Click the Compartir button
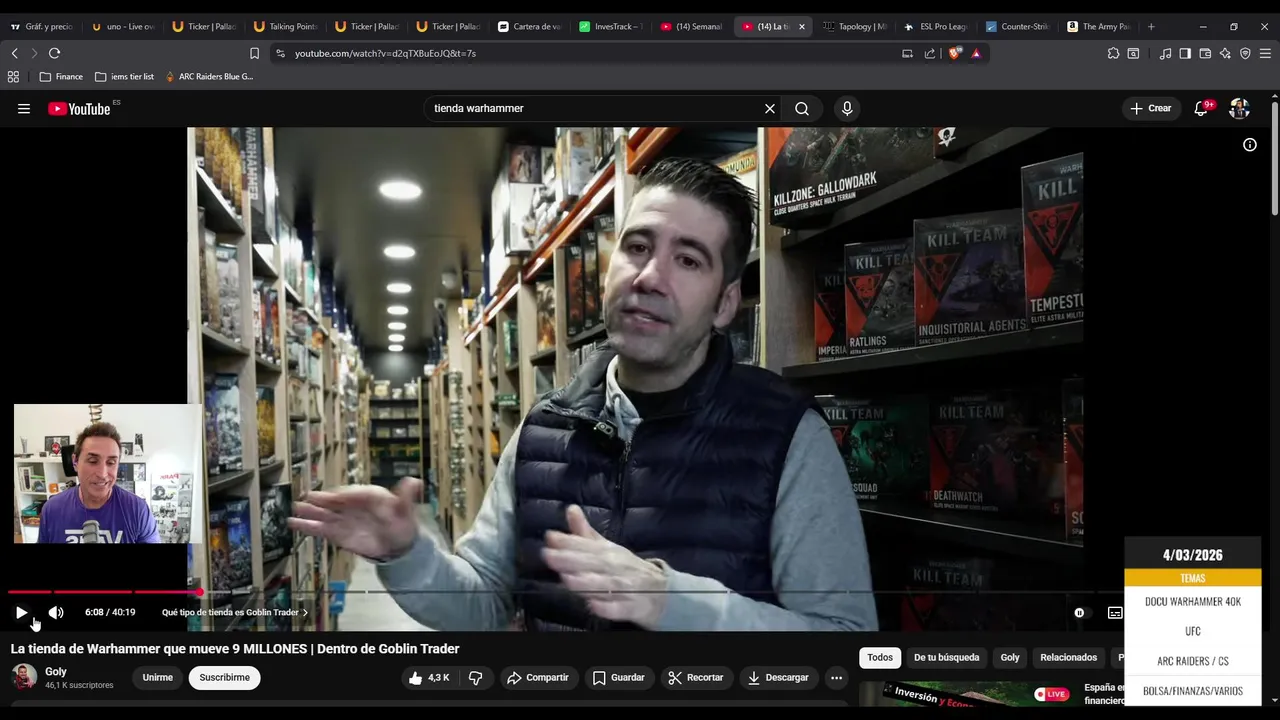The width and height of the screenshot is (1280, 720). [x=538, y=677]
